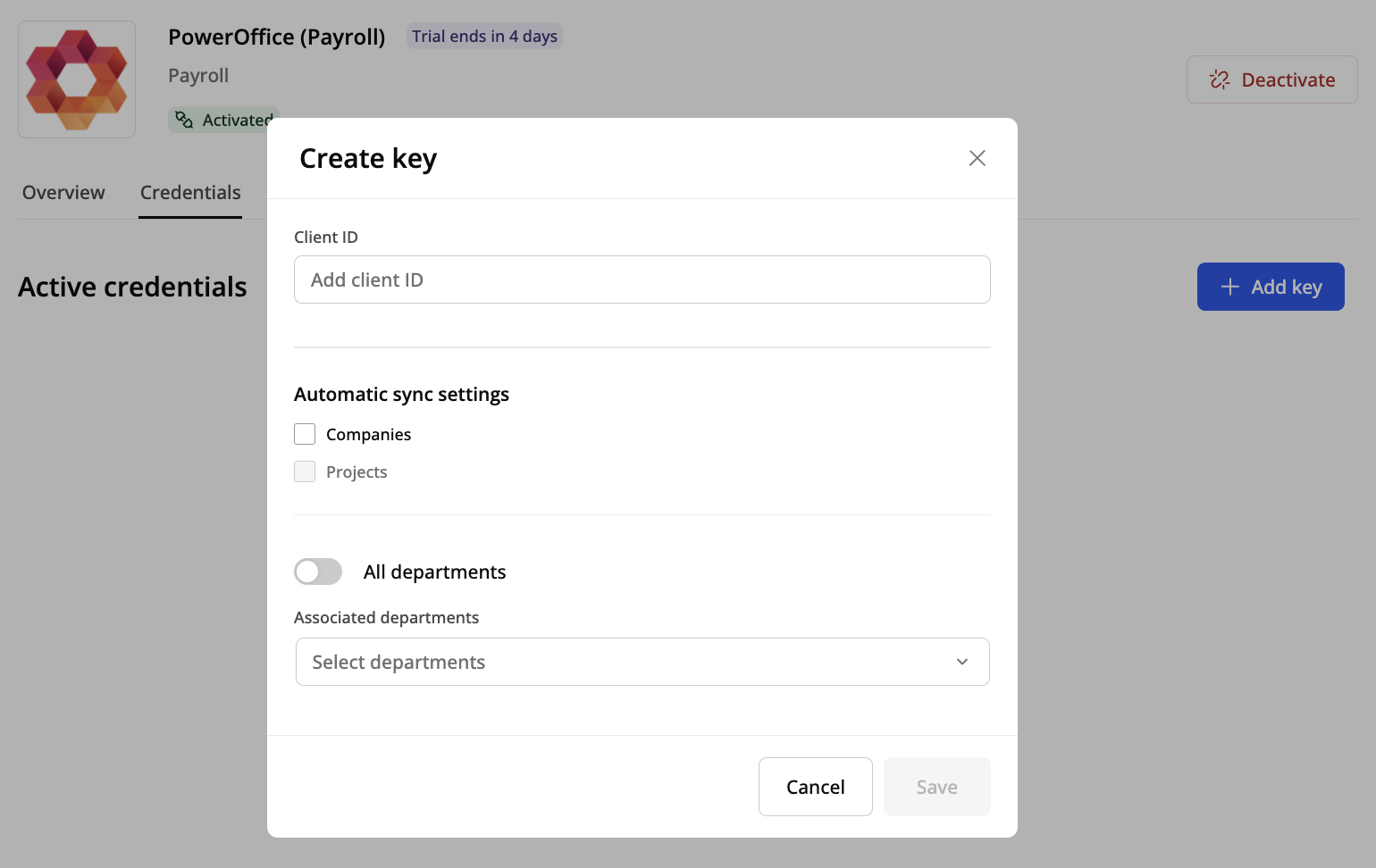Click the Deactivate button
1376x868 pixels.
click(1271, 79)
